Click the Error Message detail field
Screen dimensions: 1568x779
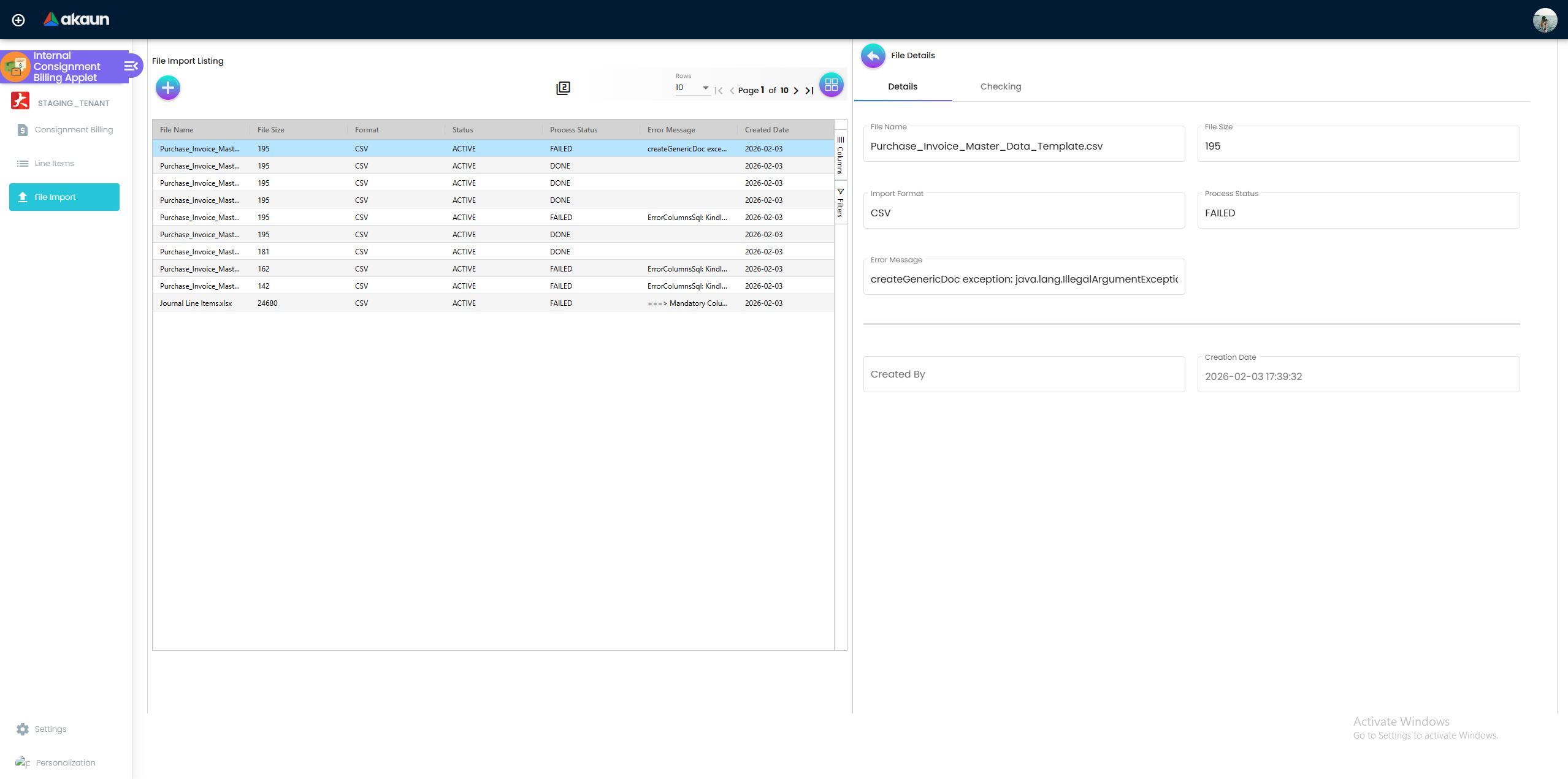point(1023,277)
